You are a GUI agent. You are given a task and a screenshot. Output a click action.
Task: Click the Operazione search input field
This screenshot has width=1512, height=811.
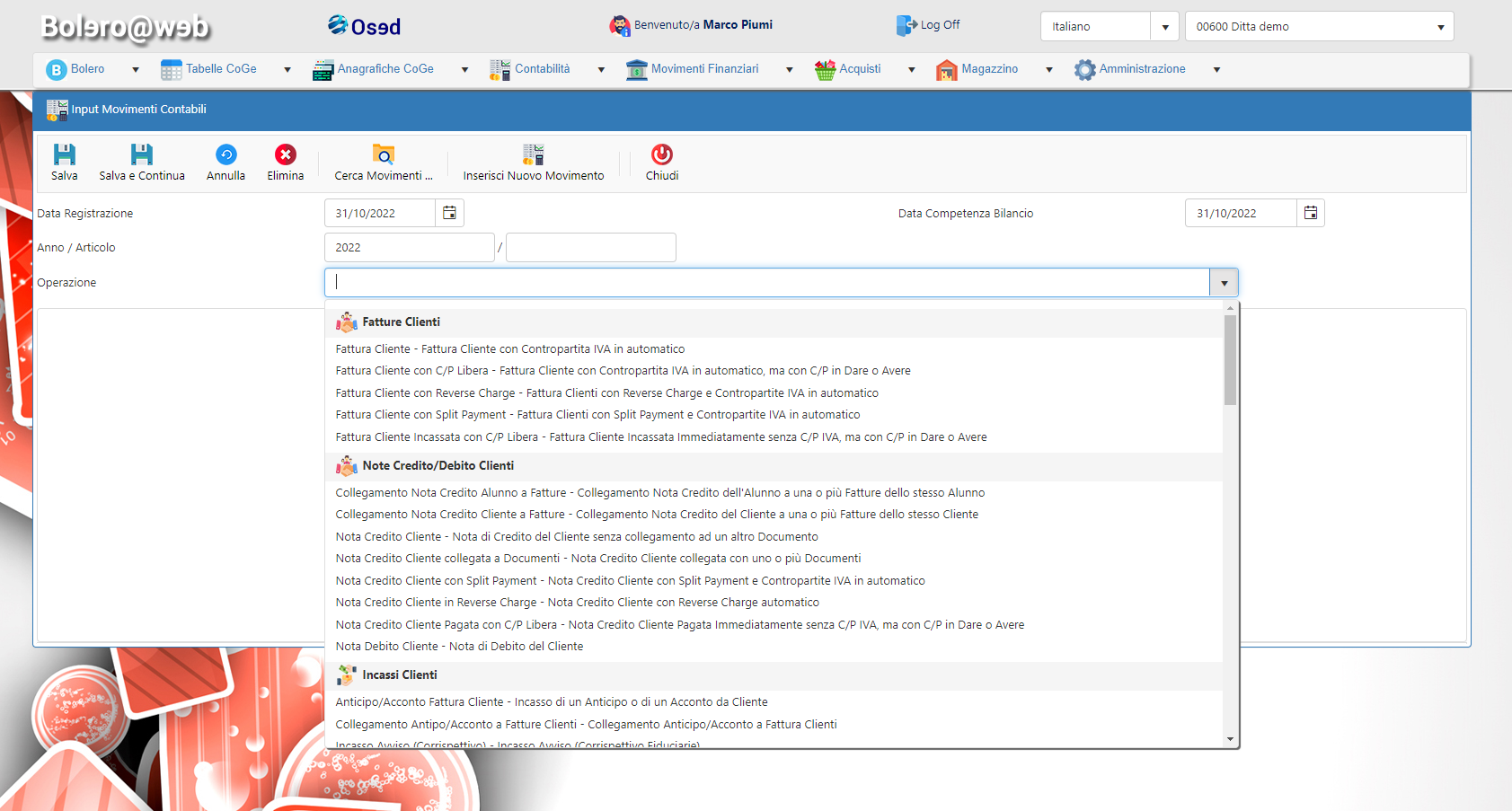(x=767, y=283)
